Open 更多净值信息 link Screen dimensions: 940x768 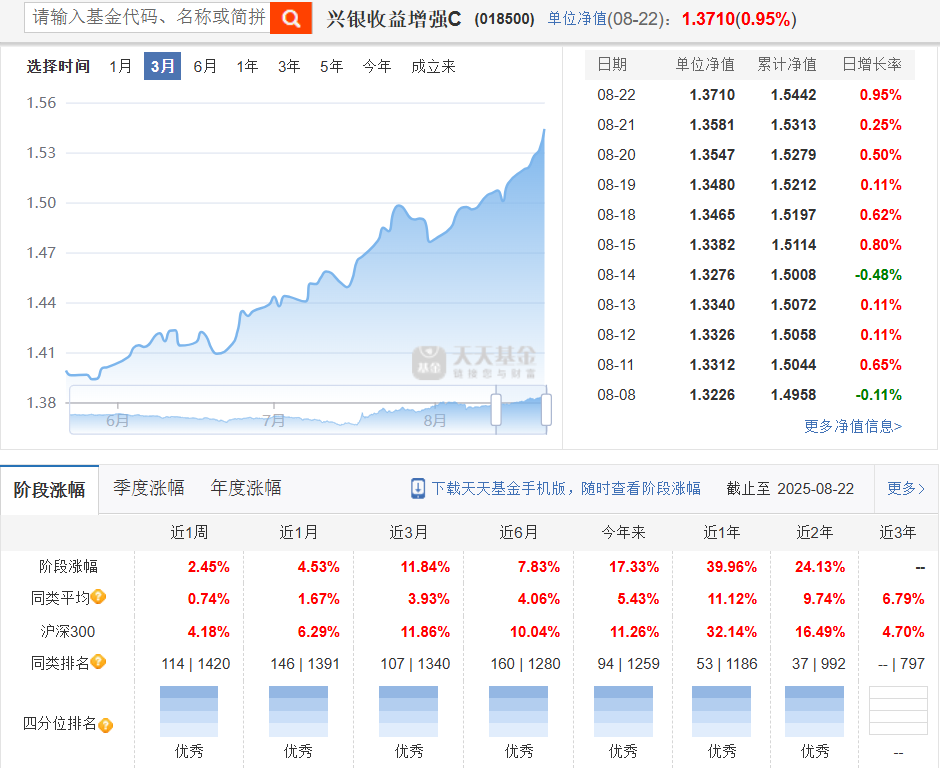[853, 426]
